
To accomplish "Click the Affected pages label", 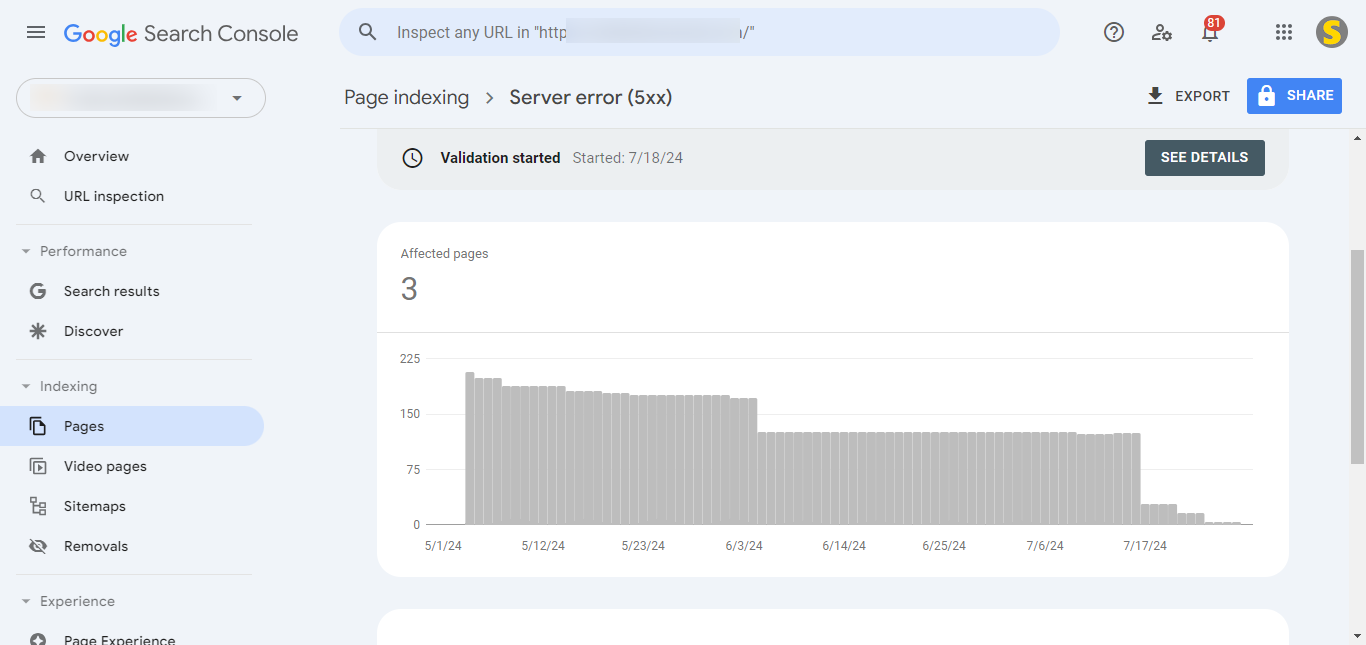I will tap(444, 254).
